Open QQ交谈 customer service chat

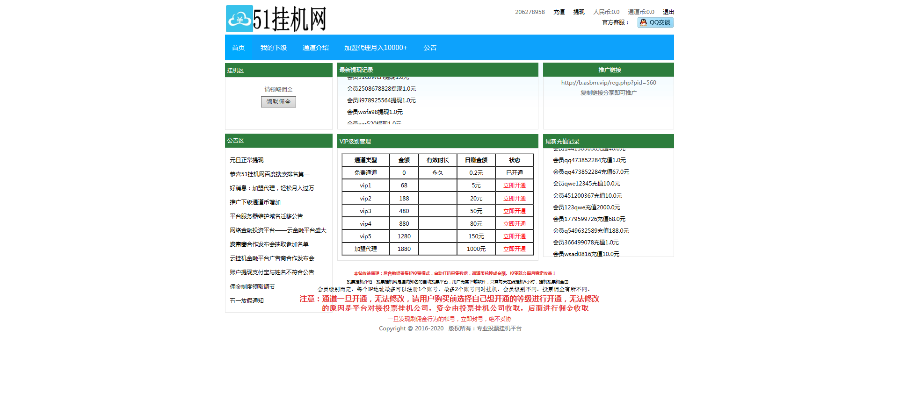pos(655,22)
